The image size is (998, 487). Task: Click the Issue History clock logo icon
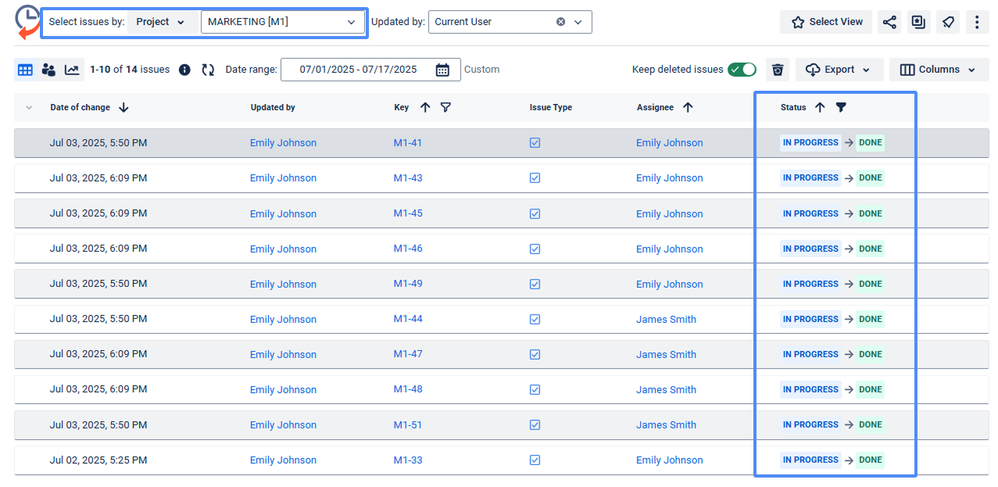click(x=26, y=22)
